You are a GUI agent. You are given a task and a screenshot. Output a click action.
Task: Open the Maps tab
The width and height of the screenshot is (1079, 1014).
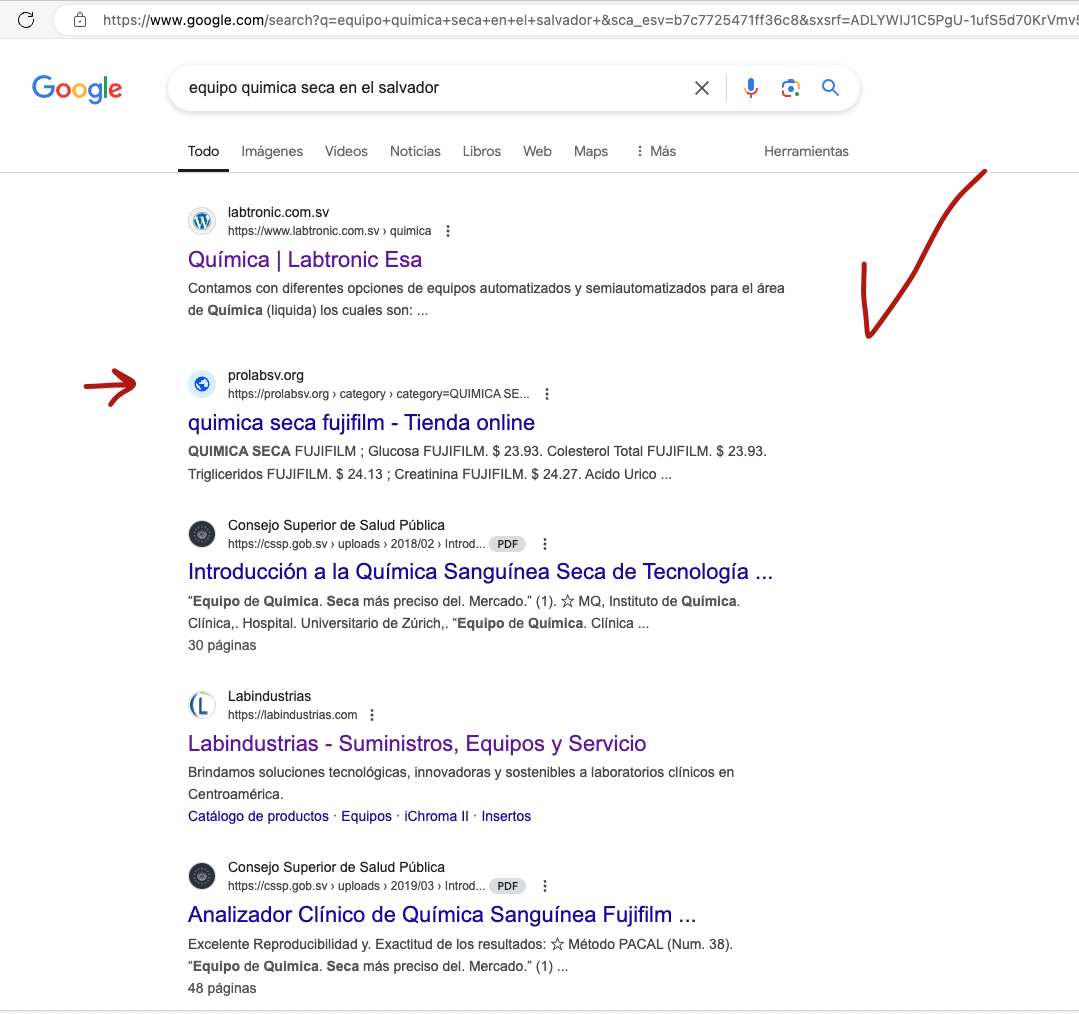pos(591,151)
